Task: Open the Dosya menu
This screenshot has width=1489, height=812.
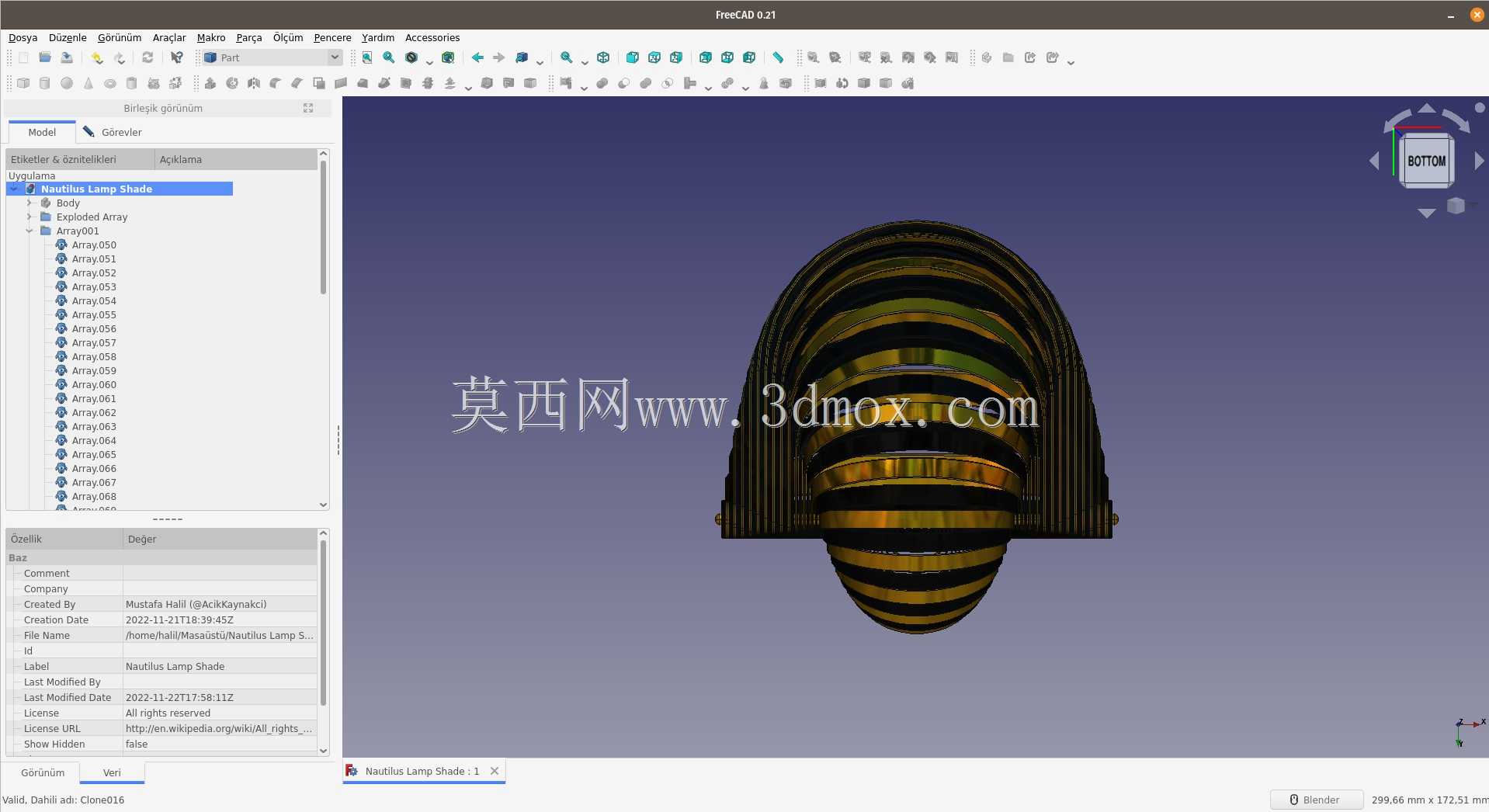Action: 23,37
